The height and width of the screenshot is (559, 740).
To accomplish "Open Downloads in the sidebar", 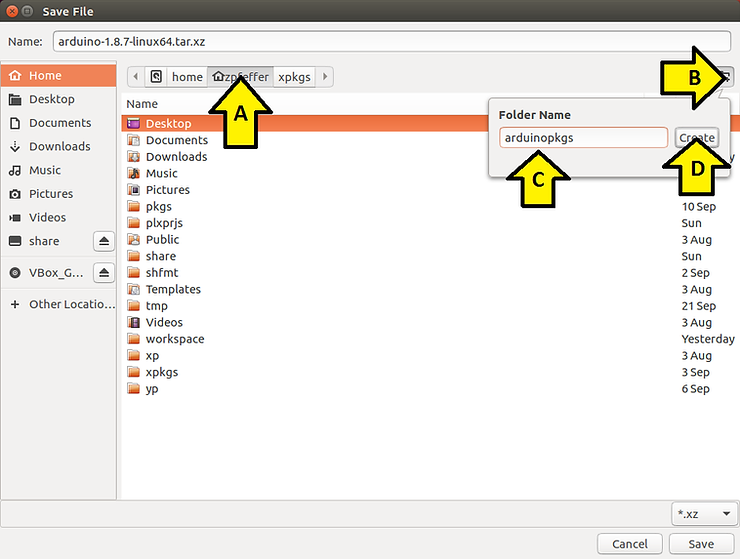I will click(59, 147).
